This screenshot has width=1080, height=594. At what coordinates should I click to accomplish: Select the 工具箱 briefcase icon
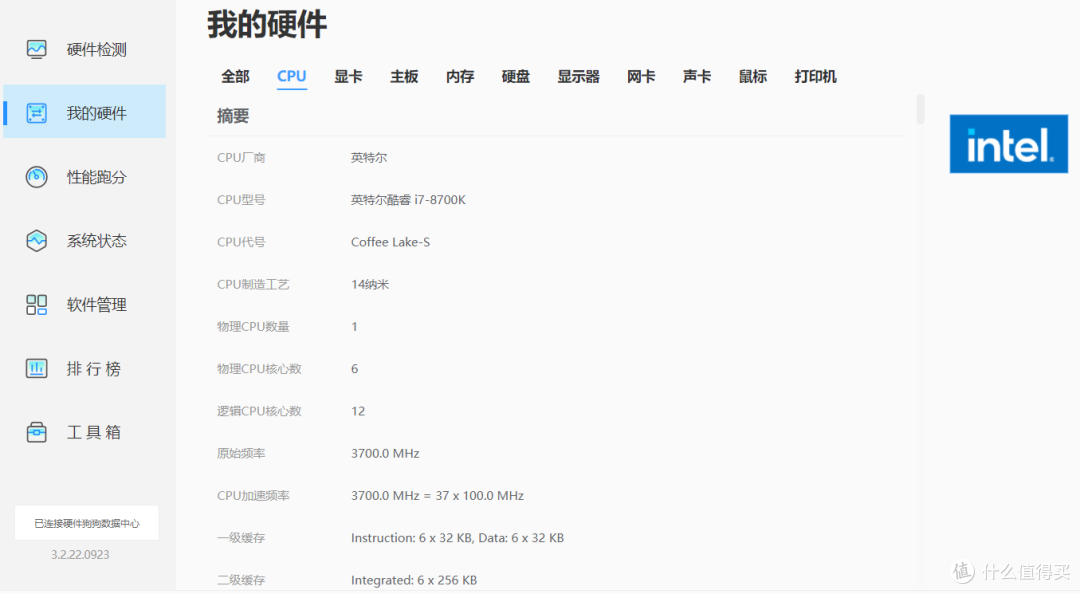(x=36, y=431)
